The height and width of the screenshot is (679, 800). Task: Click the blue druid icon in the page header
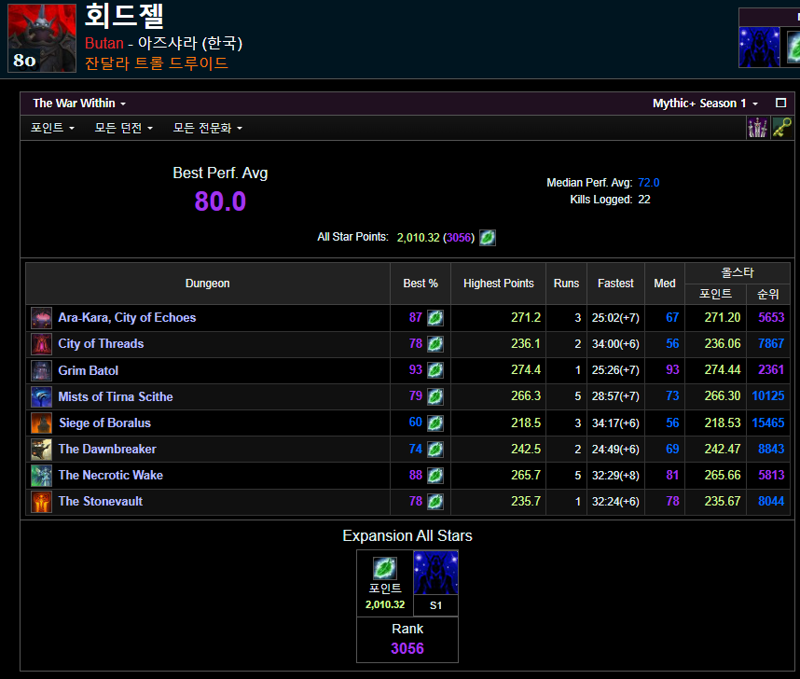[x=760, y=47]
